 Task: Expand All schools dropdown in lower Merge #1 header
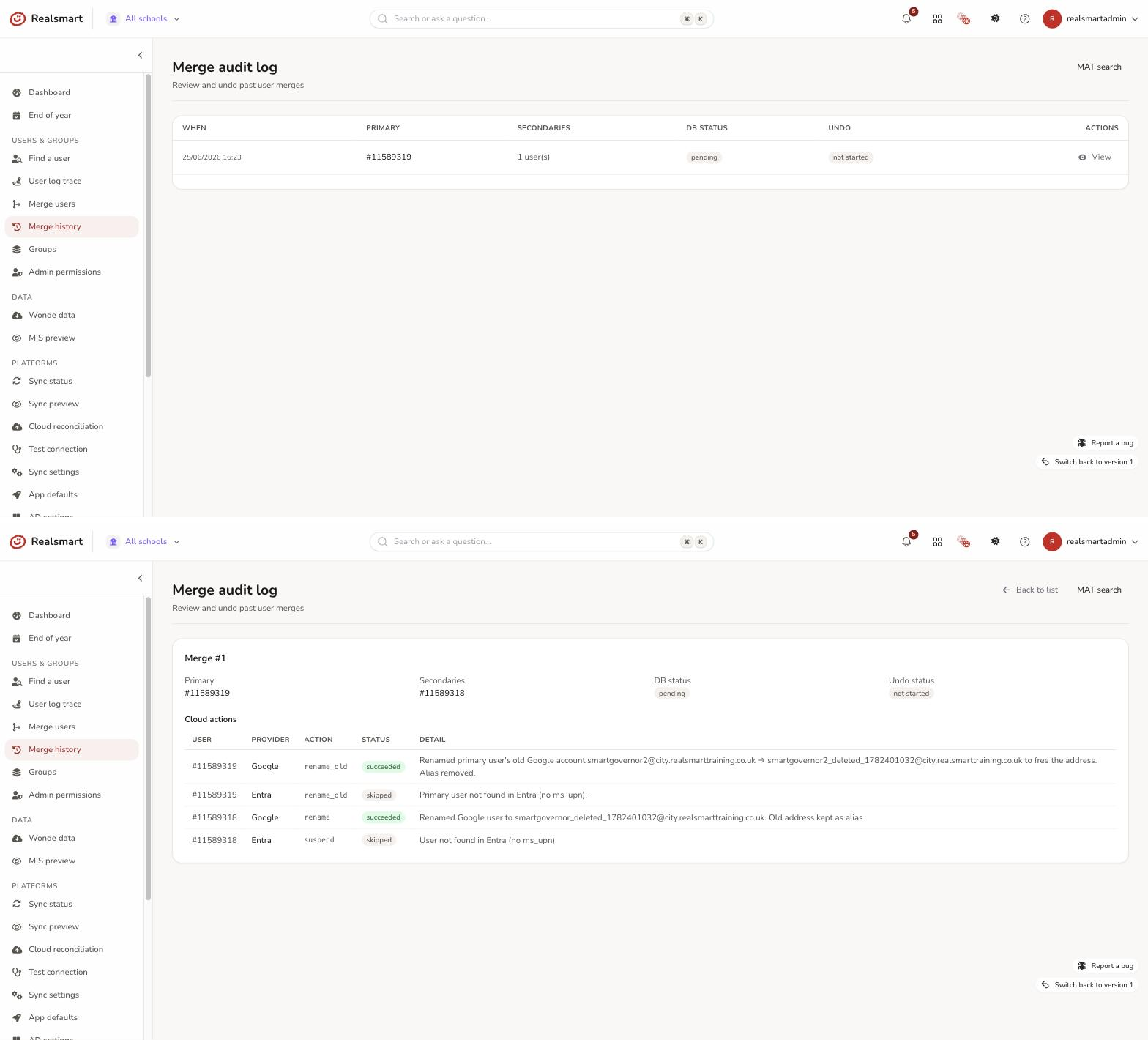tap(144, 542)
